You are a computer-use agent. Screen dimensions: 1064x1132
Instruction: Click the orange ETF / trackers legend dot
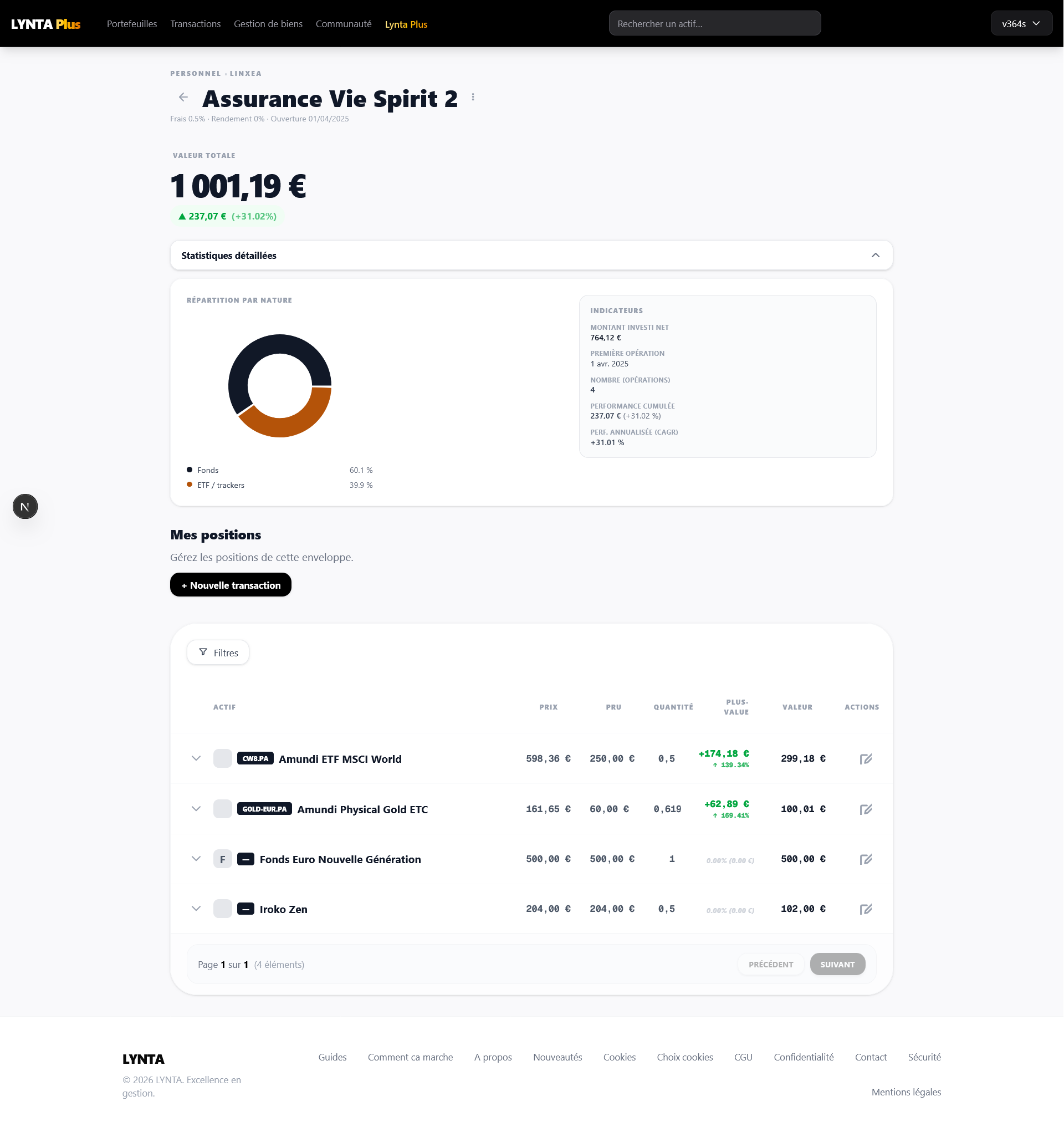190,485
